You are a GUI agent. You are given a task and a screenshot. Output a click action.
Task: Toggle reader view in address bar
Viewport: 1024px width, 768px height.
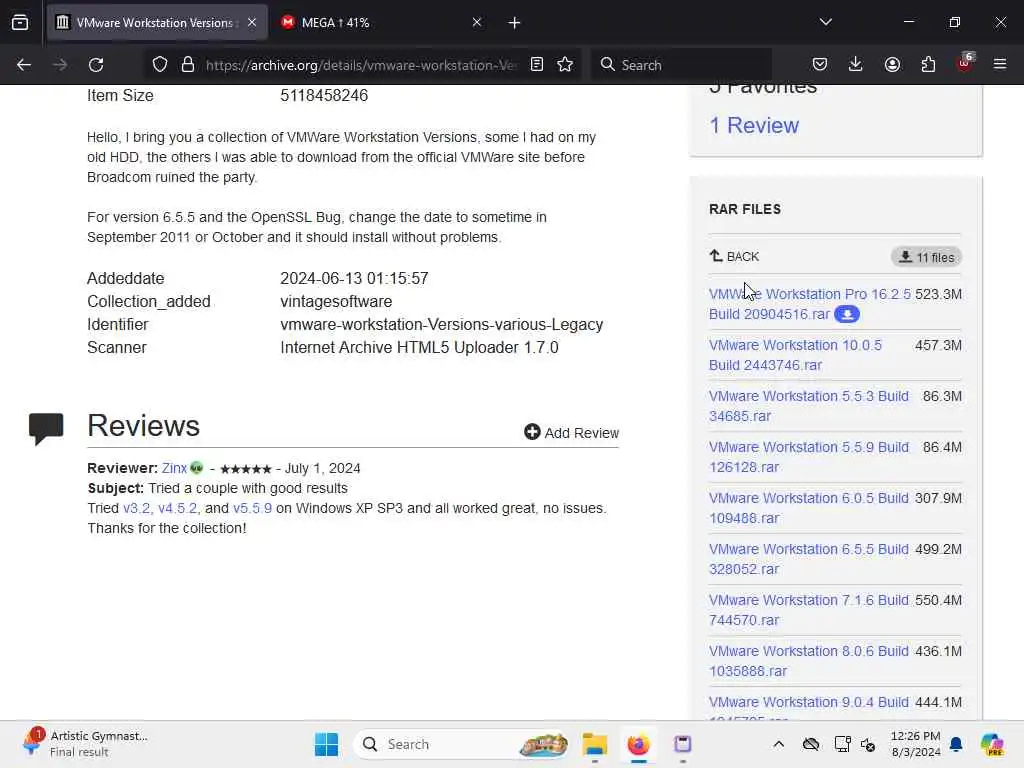[537, 65]
